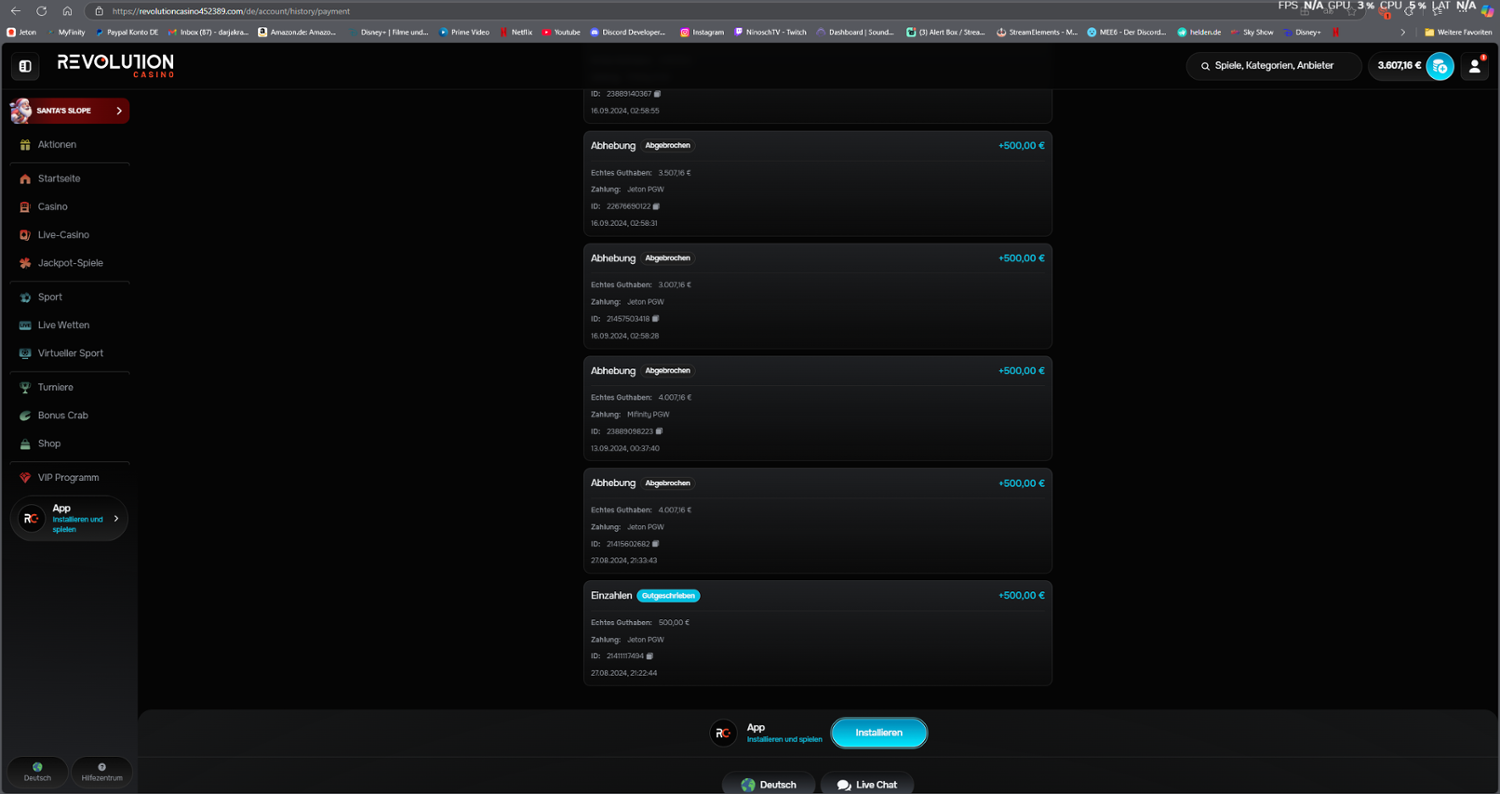Click the Installieren button
Viewport: 1500px width, 794px height.
click(x=878, y=733)
